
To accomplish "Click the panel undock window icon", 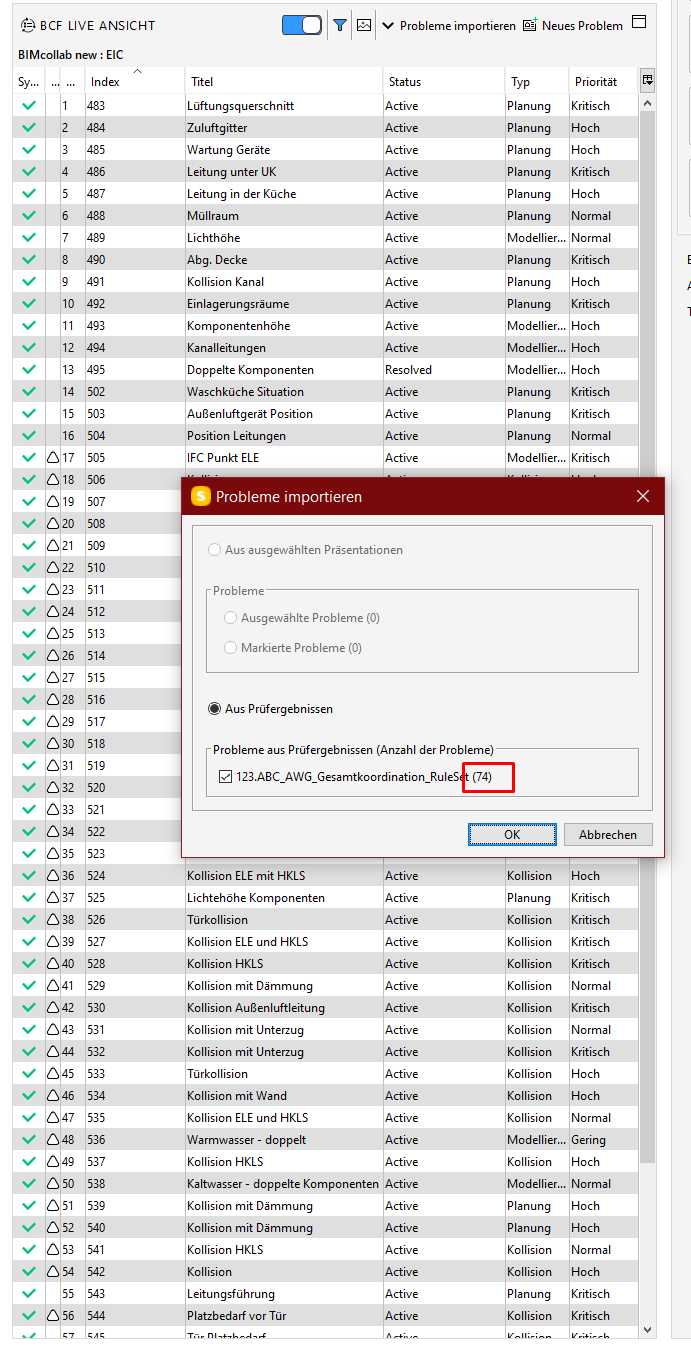I will [x=639, y=22].
